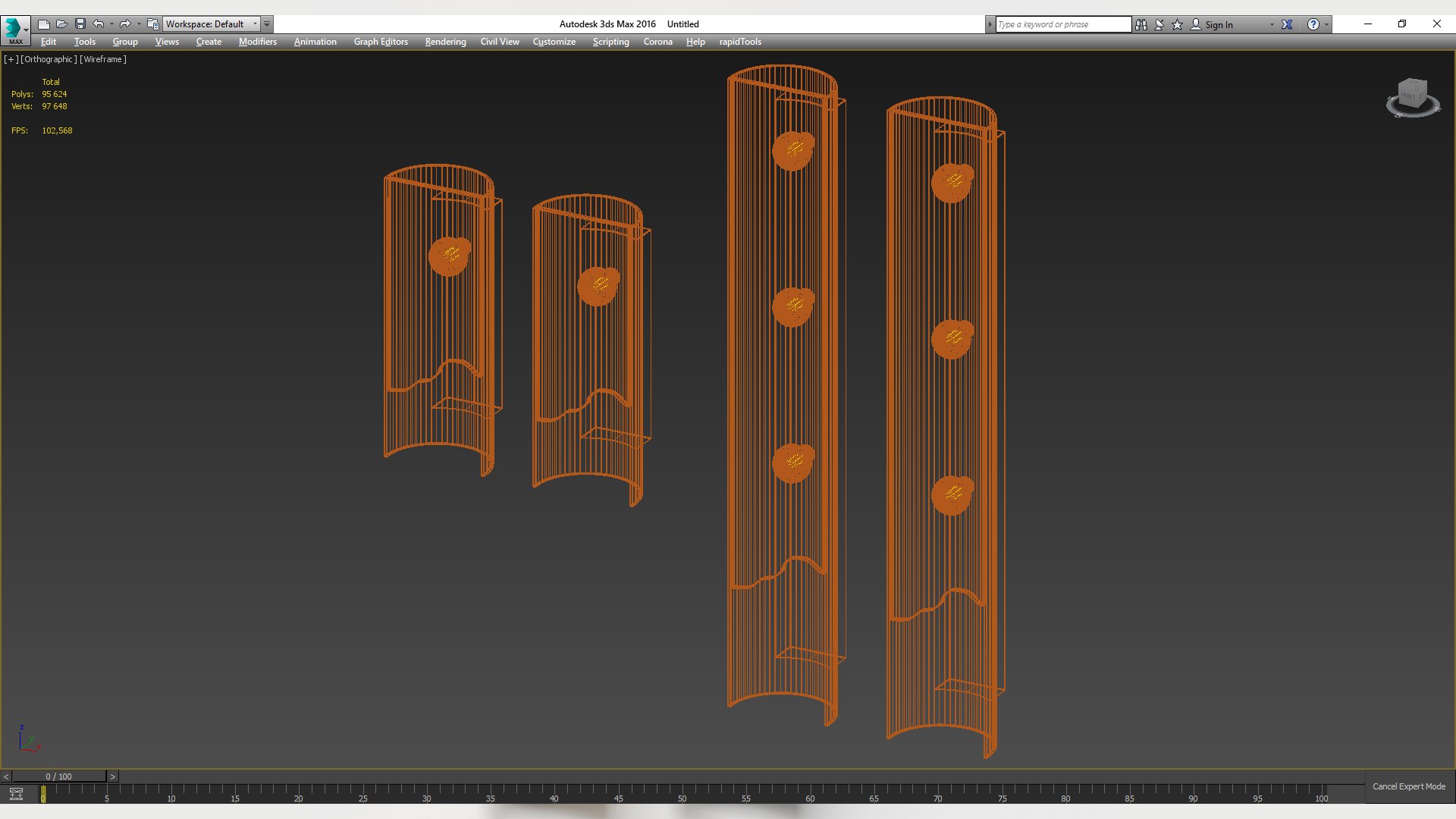Open the Help question-mark dropdown arrow
1456x819 pixels.
1326,24
